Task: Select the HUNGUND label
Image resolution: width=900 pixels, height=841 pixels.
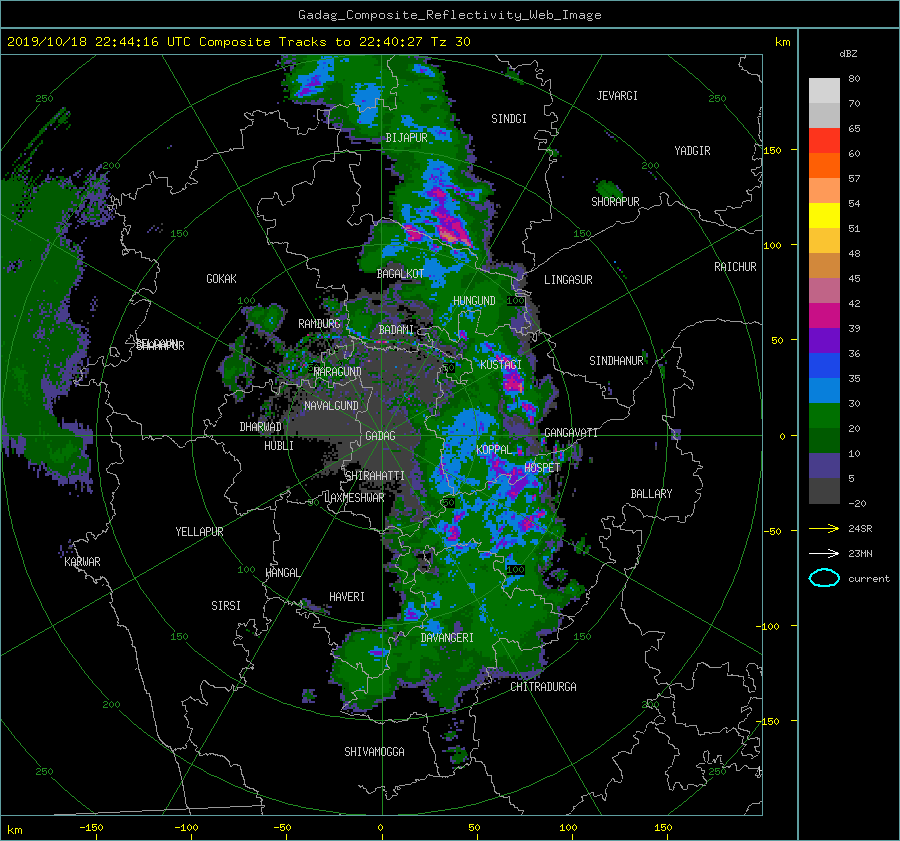Action: point(474,301)
